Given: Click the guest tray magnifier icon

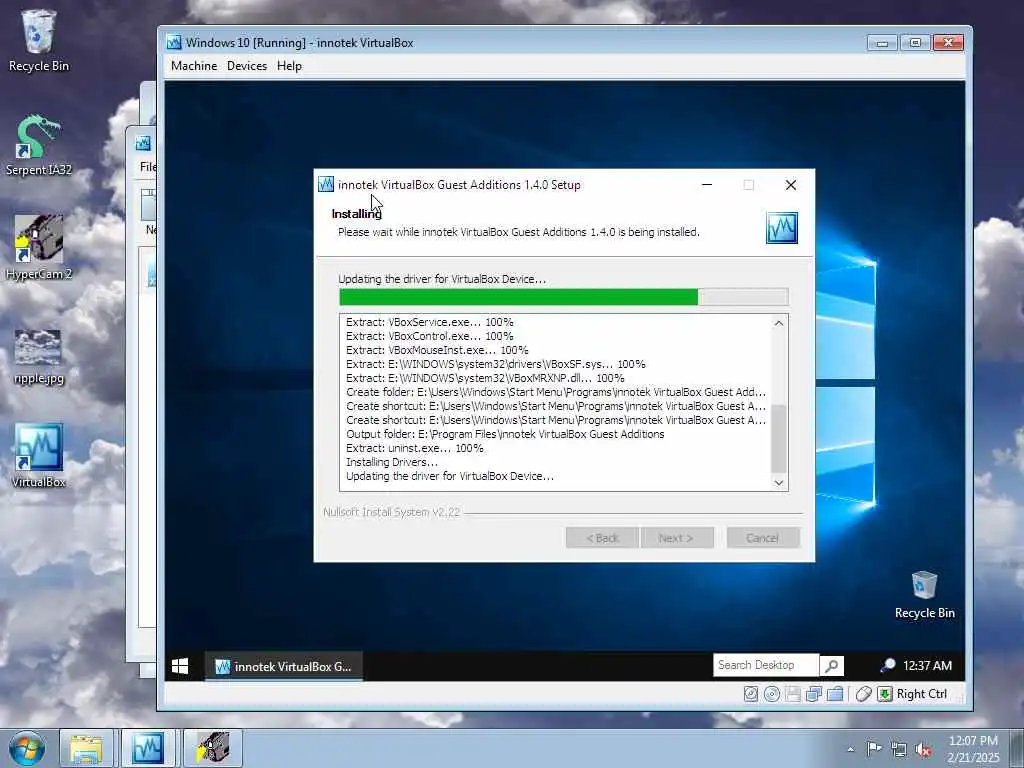Looking at the screenshot, I should (888, 665).
